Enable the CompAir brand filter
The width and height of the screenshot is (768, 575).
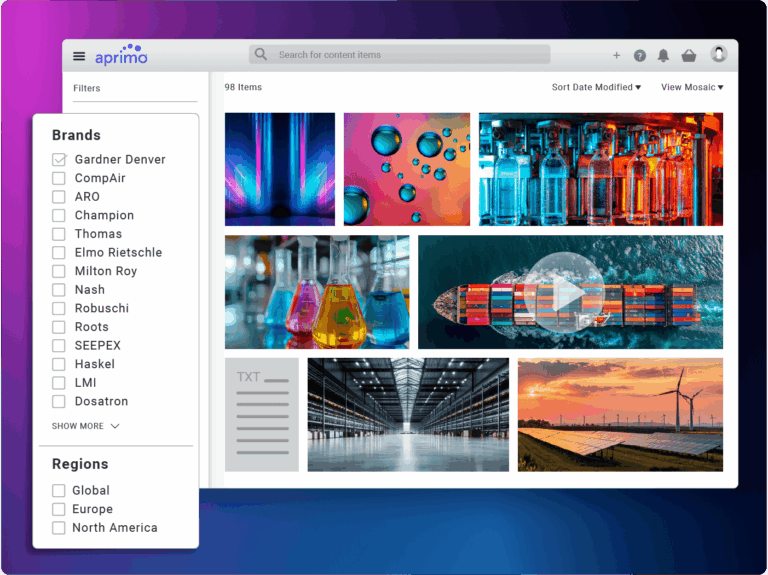pyautogui.click(x=59, y=178)
